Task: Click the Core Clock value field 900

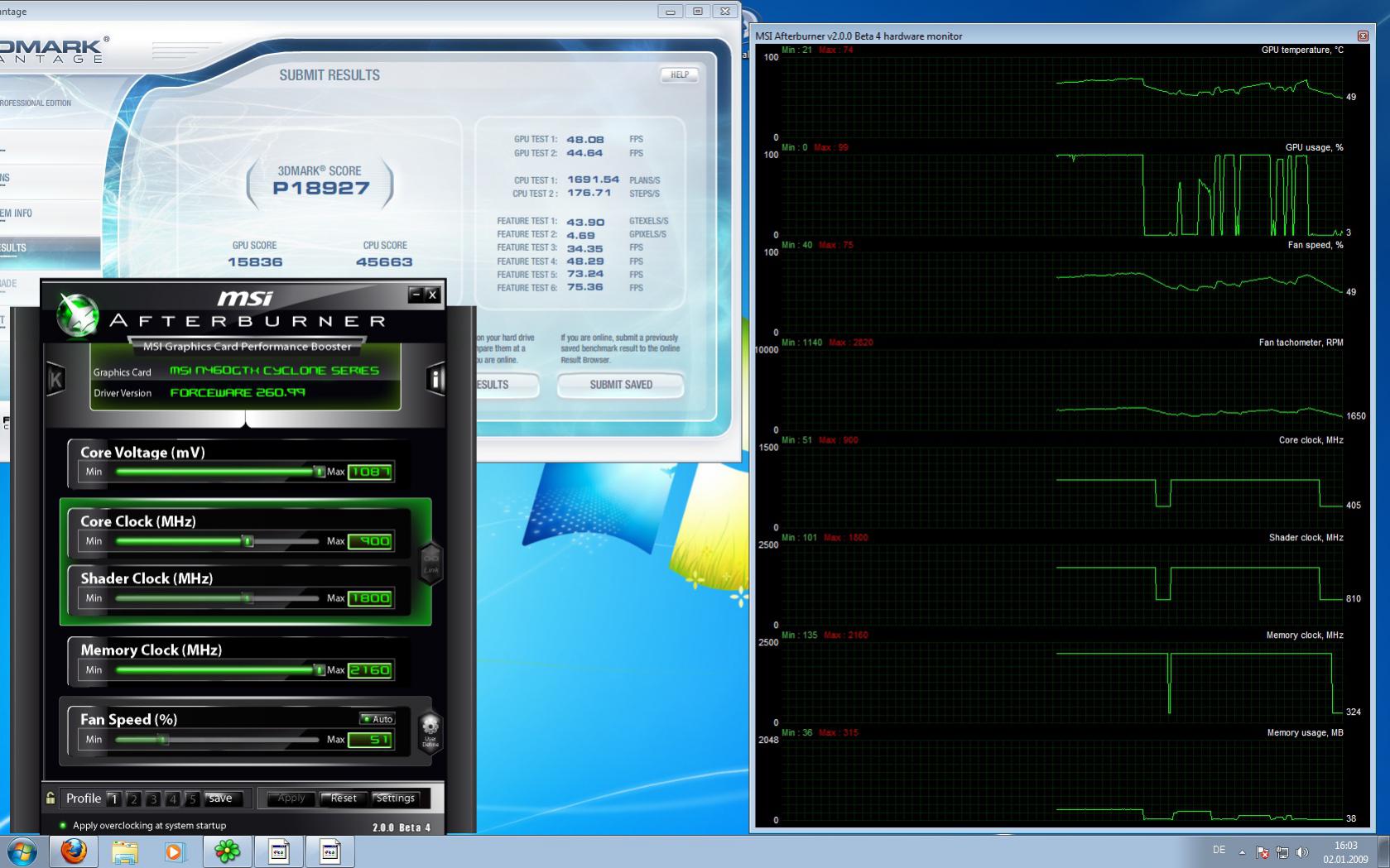Action: point(370,541)
